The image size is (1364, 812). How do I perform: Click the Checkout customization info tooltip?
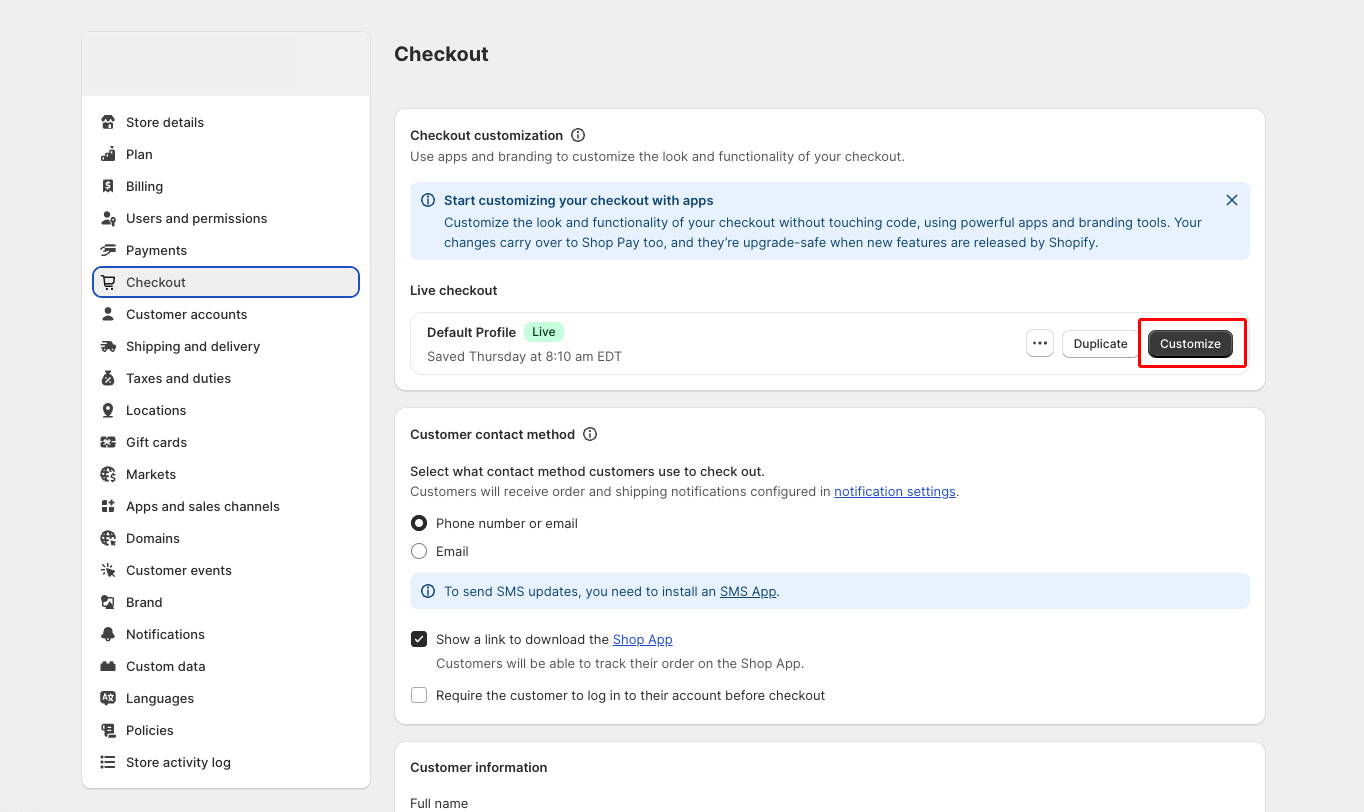coord(579,135)
